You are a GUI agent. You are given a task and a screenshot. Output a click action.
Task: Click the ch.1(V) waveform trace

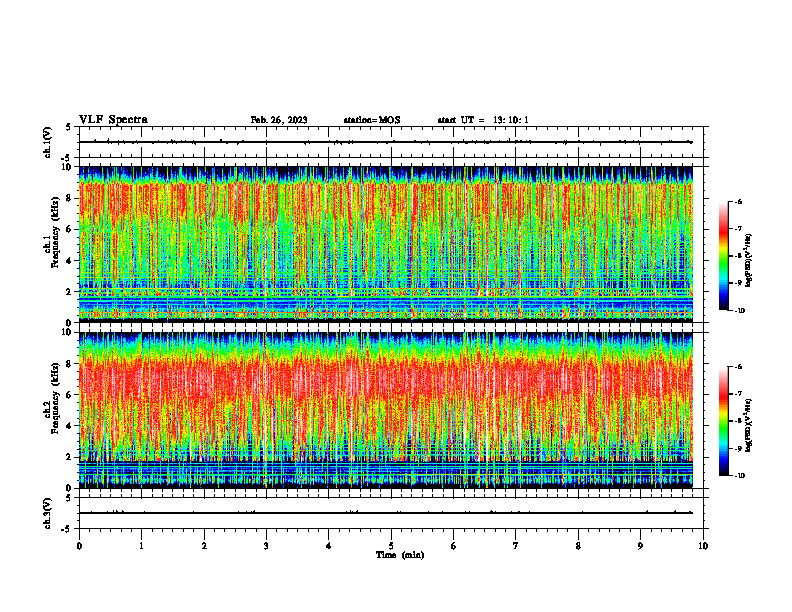(386, 142)
